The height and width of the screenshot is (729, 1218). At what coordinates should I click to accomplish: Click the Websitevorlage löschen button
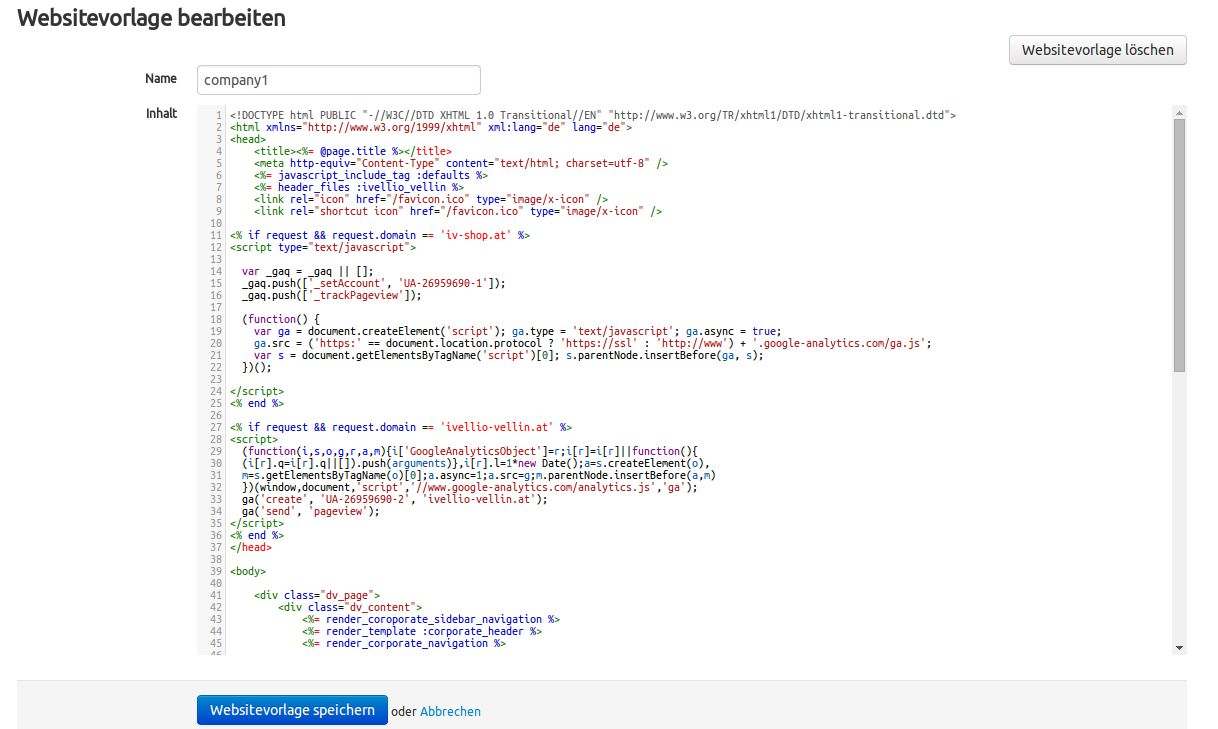coord(1097,50)
